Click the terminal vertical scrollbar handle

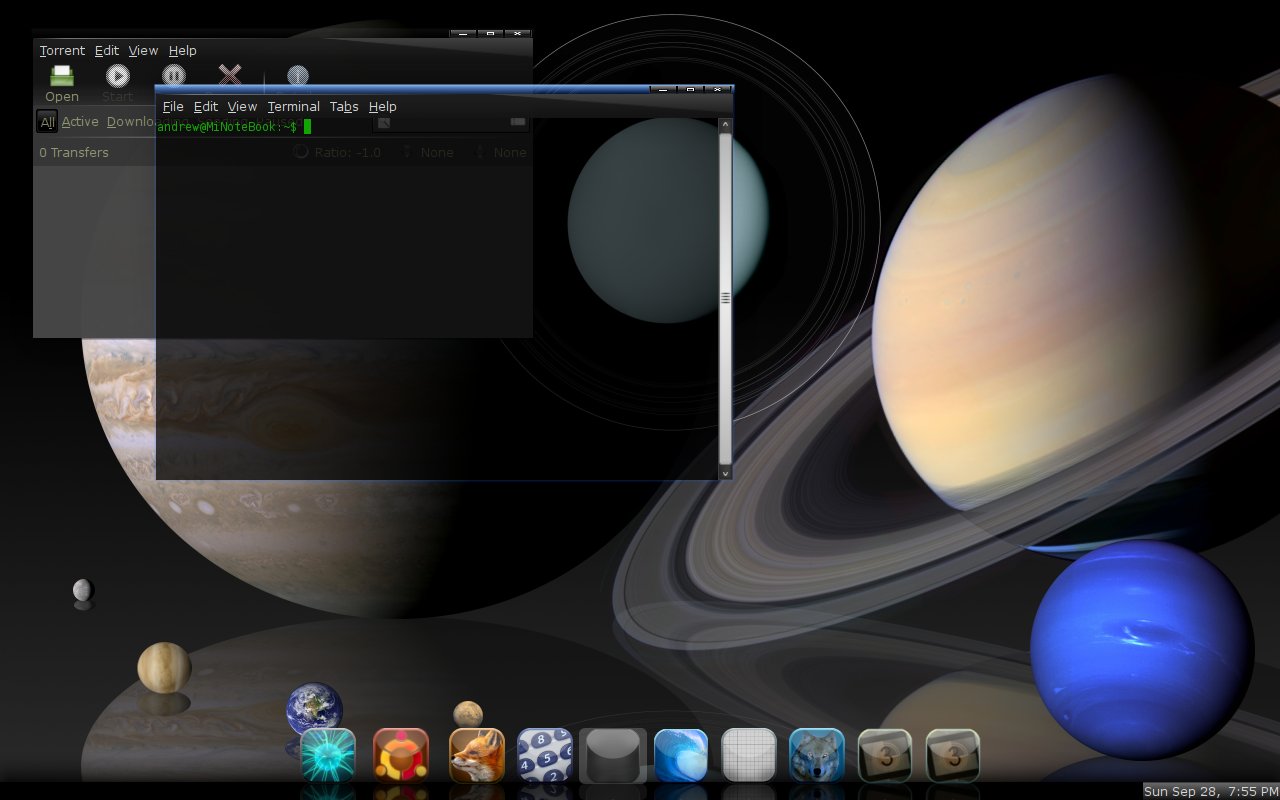(x=726, y=298)
